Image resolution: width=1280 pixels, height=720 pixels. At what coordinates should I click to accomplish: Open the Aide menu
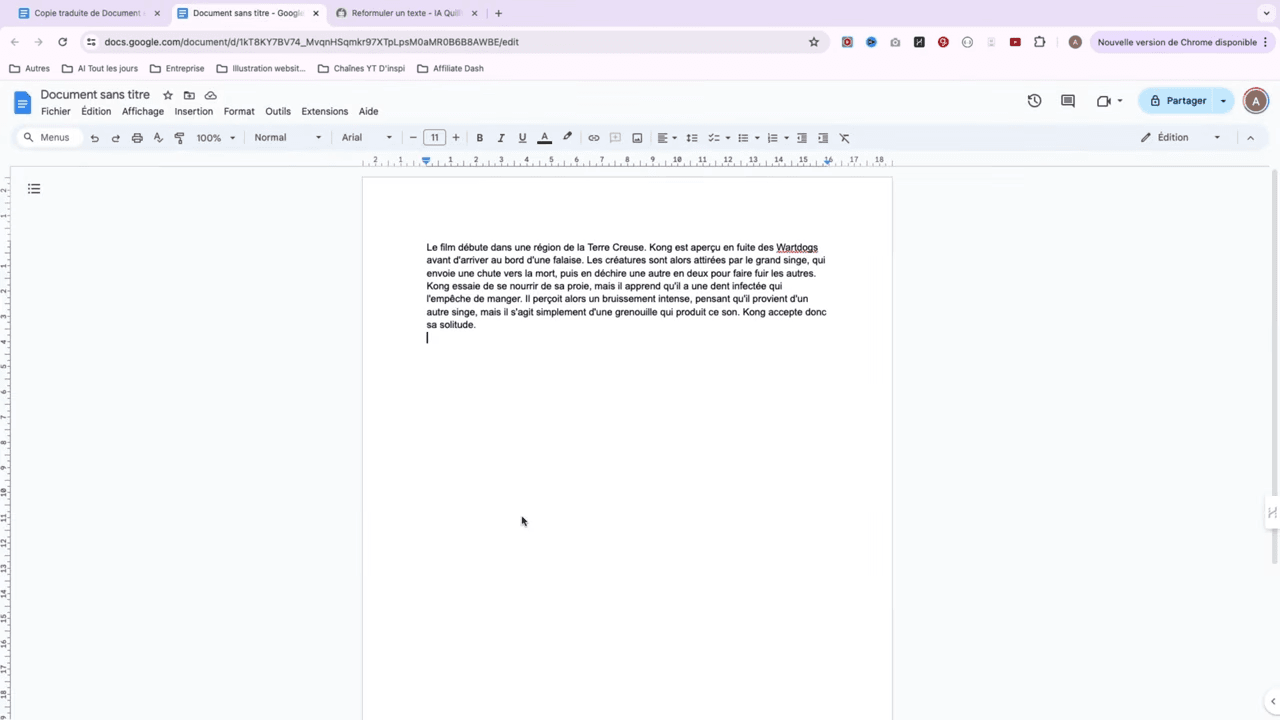pyautogui.click(x=369, y=112)
